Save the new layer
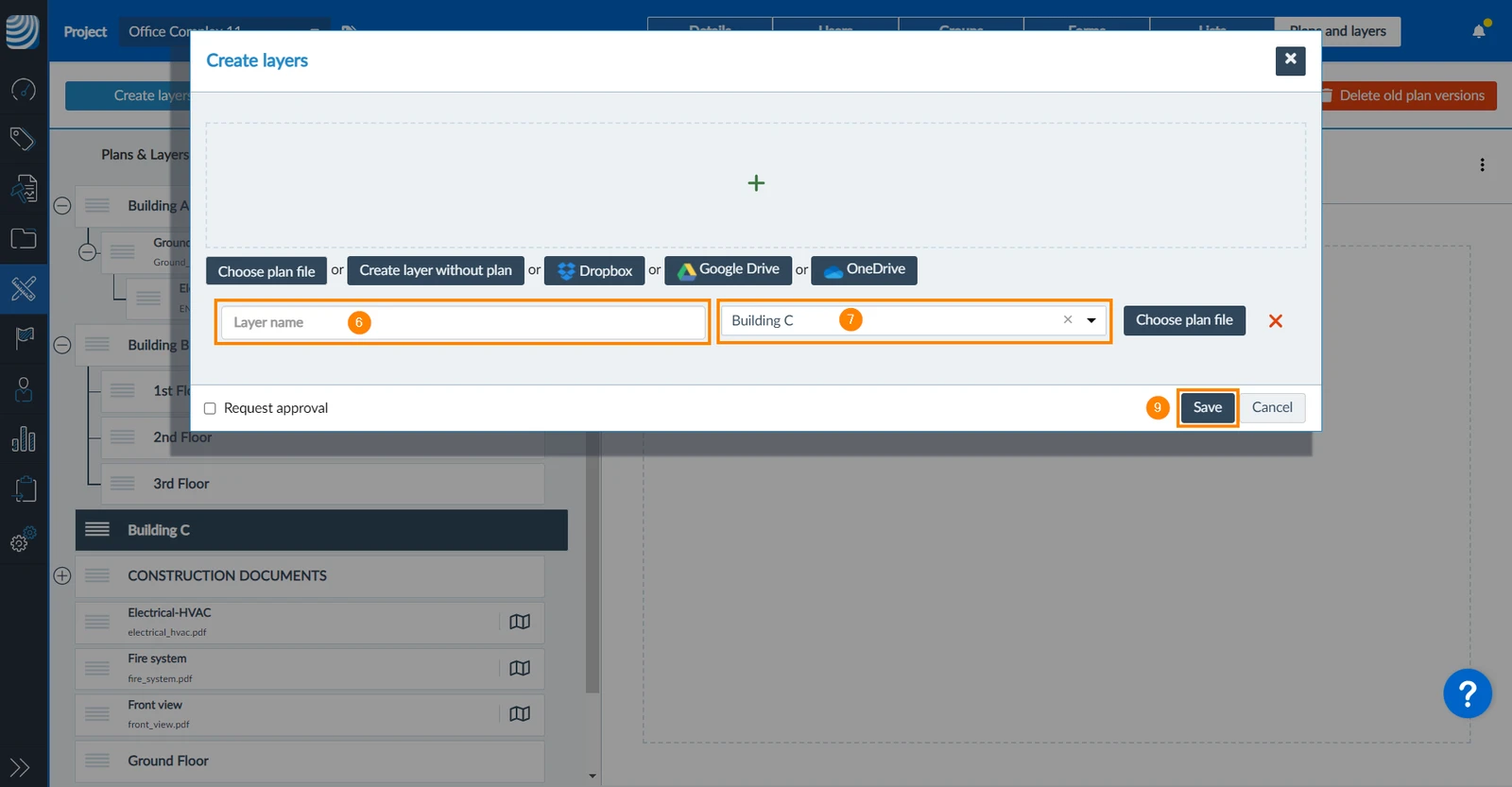The width and height of the screenshot is (1512, 787). pos(1208,407)
